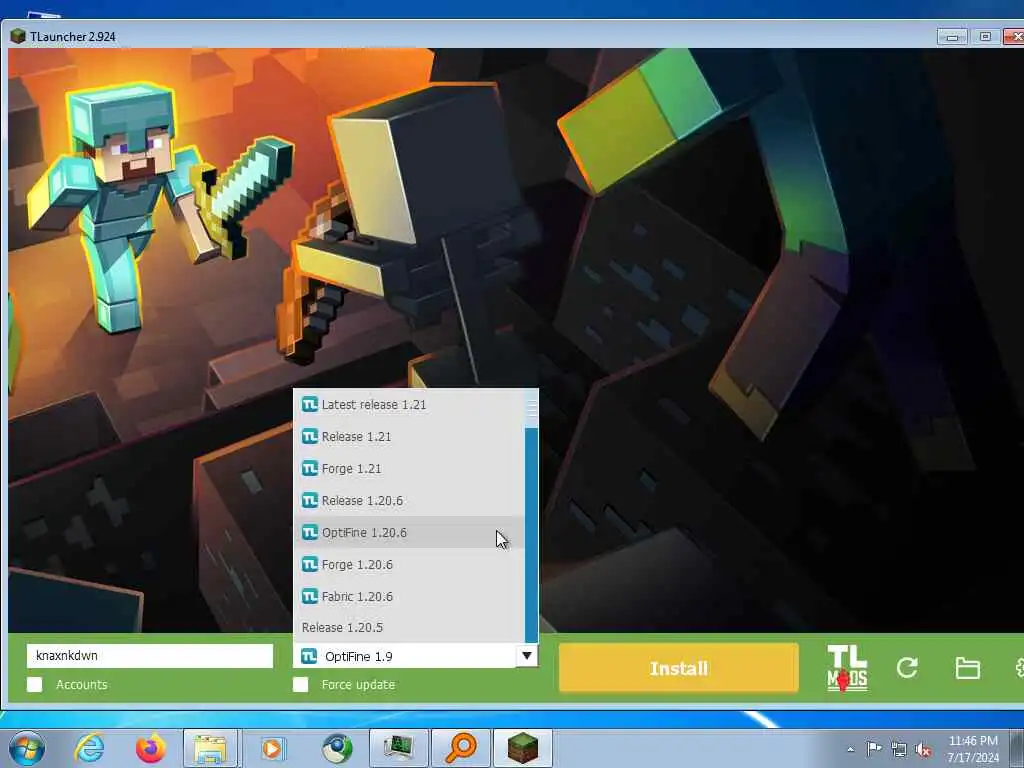Viewport: 1024px width, 768px height.
Task: Toggle the Accounts checkbox
Action: pos(35,684)
